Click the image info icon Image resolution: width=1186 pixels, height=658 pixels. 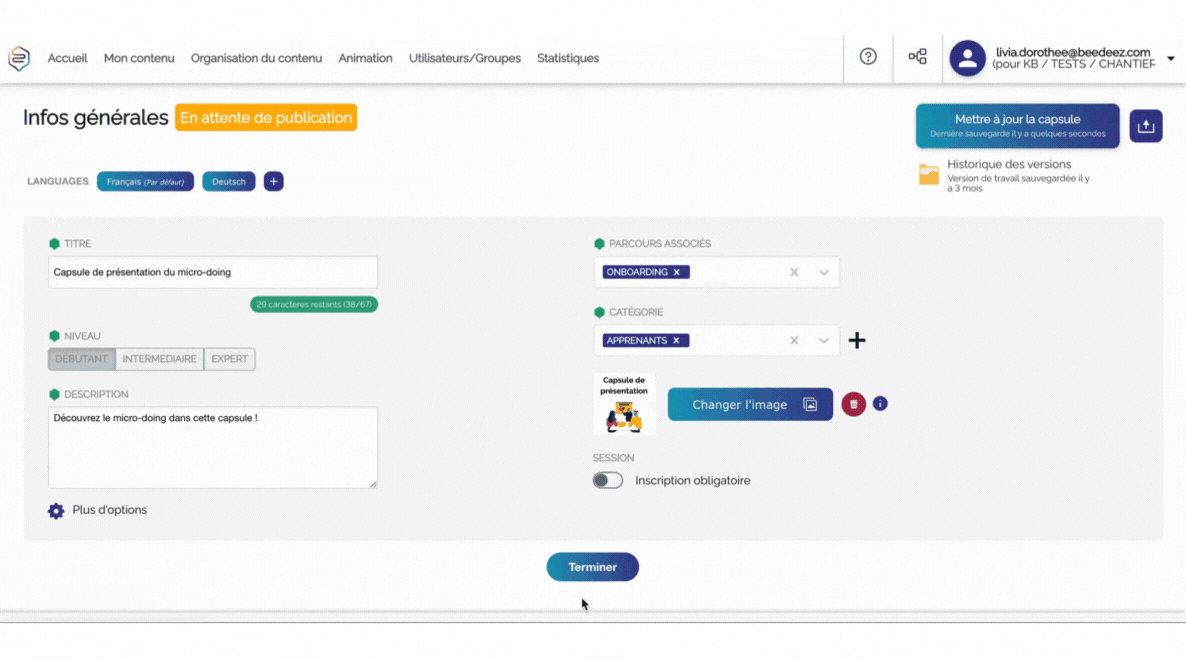pyautogui.click(x=880, y=404)
